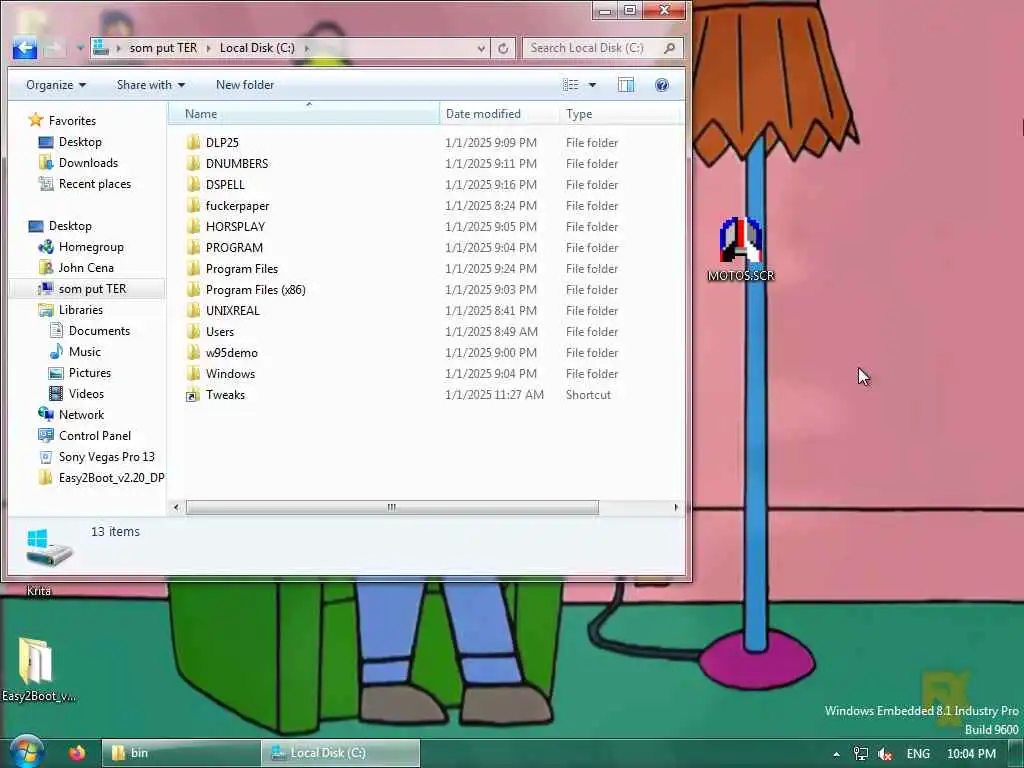Click the volume muted tray icon
The width and height of the screenshot is (1024, 768).
[x=885, y=754]
